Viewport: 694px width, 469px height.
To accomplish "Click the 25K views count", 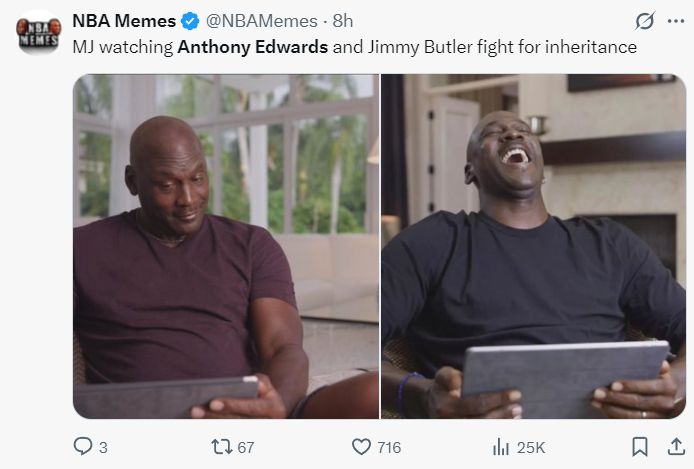I will [531, 447].
